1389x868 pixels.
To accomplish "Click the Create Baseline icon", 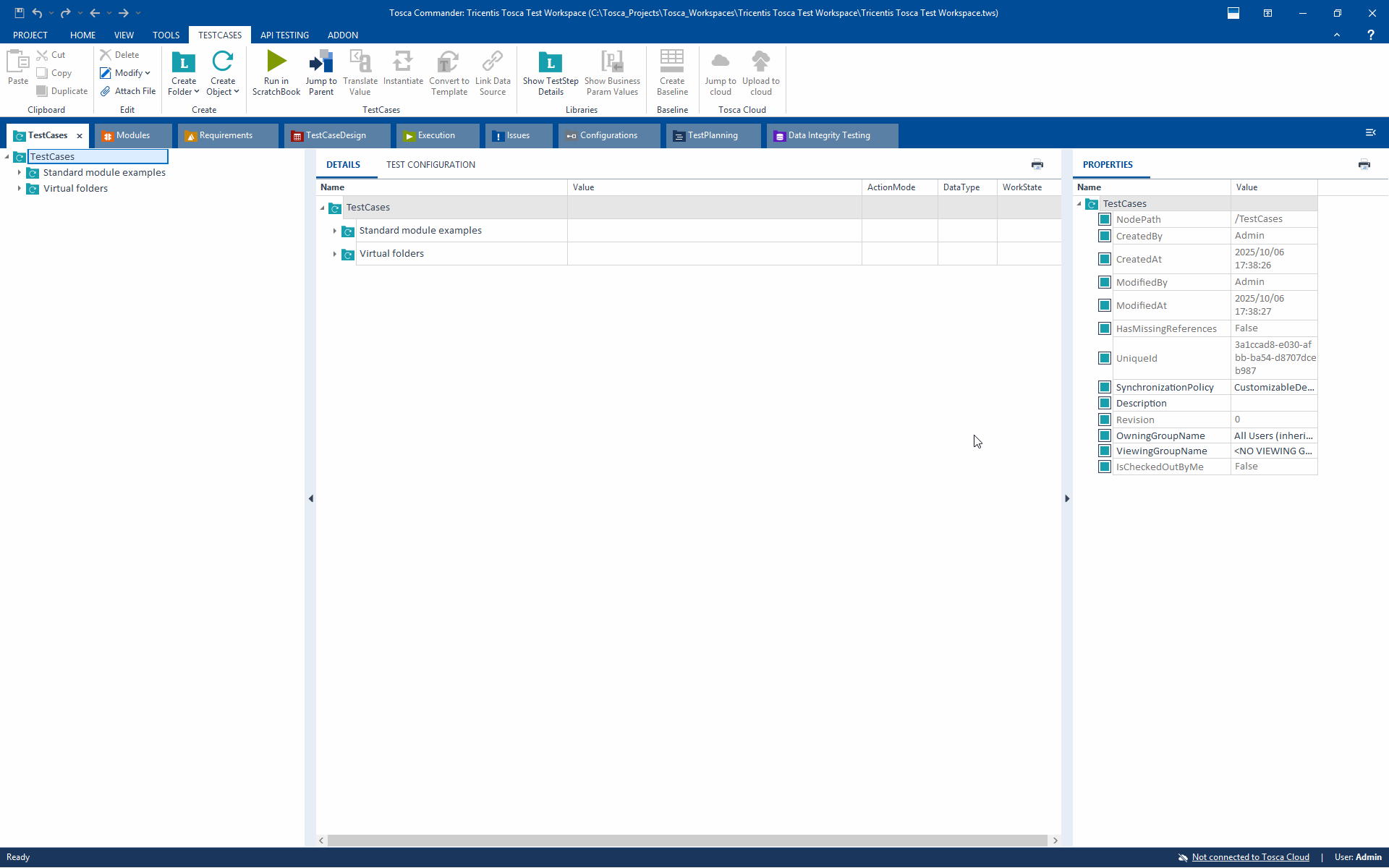I will coord(671,62).
